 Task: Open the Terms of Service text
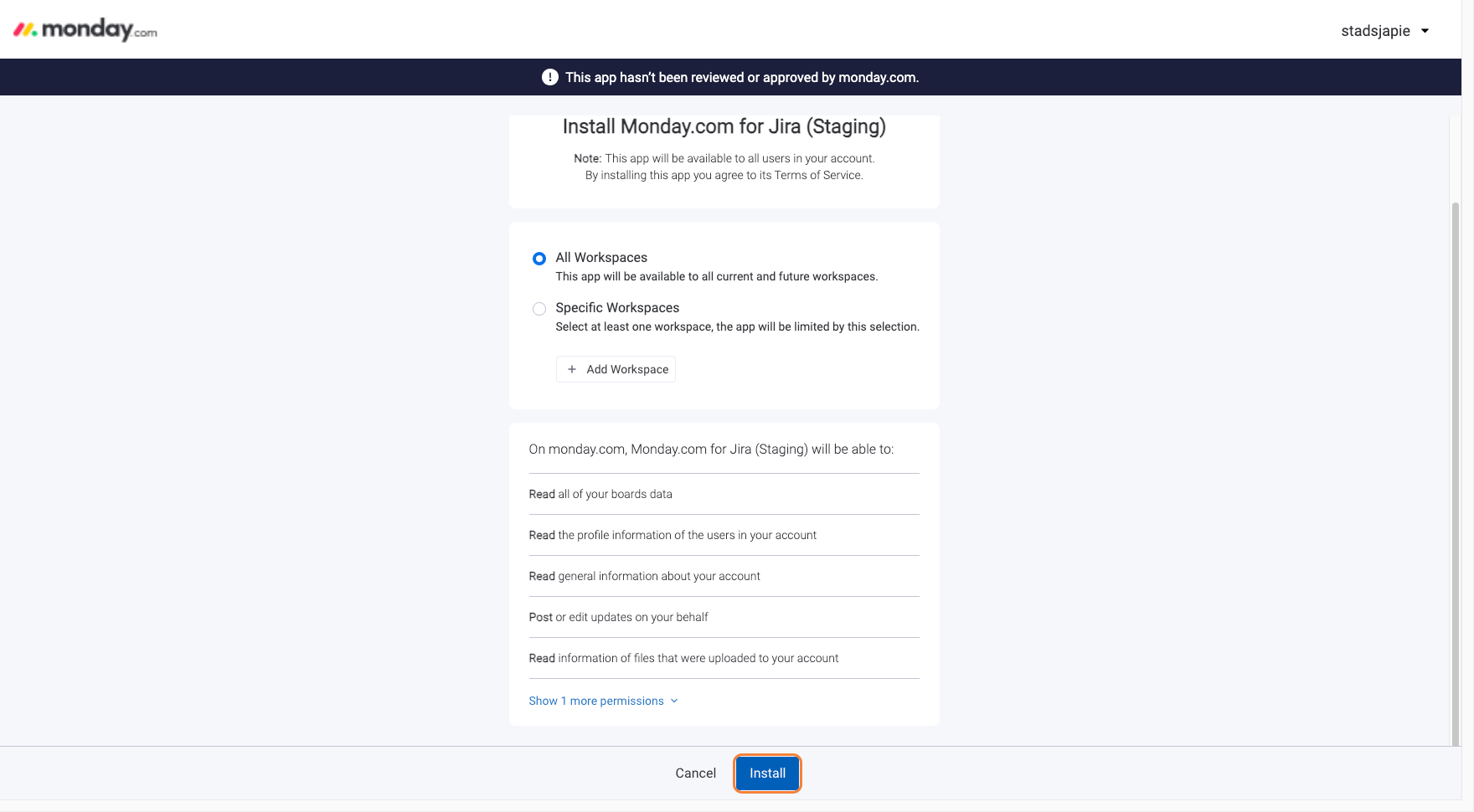click(817, 175)
